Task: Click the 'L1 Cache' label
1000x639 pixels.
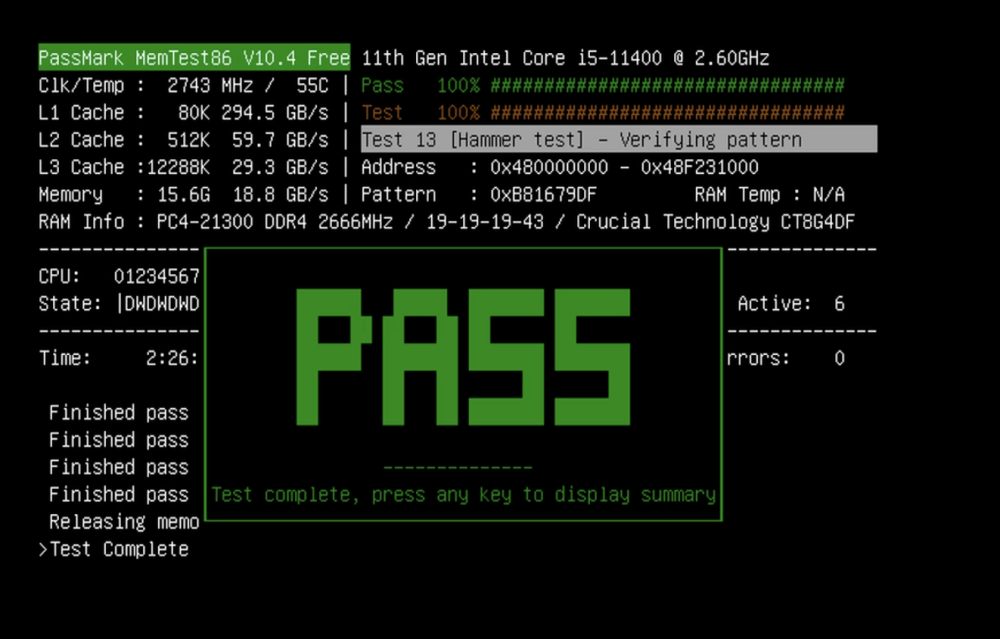Action: point(81,113)
